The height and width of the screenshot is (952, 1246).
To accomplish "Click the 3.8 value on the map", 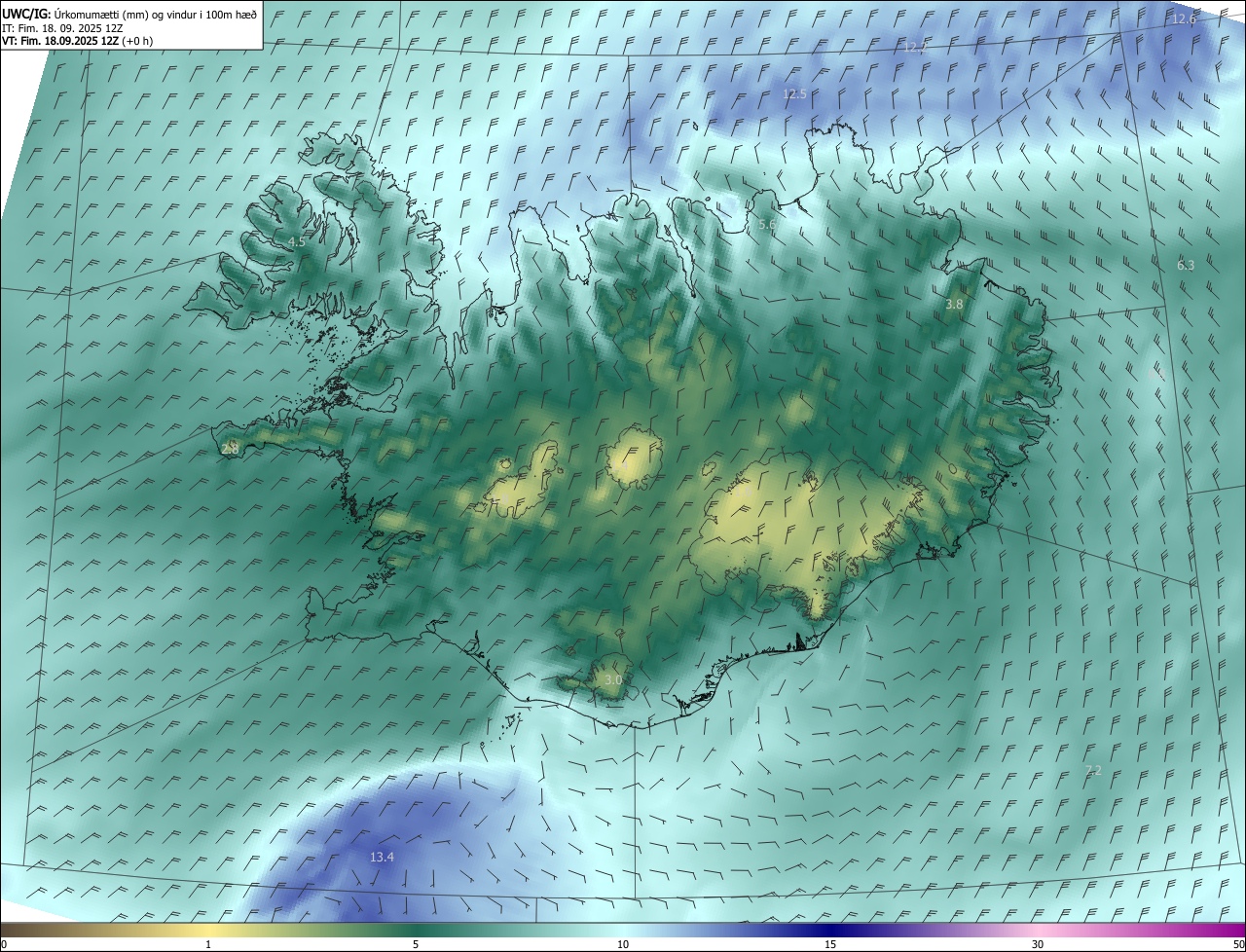I will pos(954,304).
